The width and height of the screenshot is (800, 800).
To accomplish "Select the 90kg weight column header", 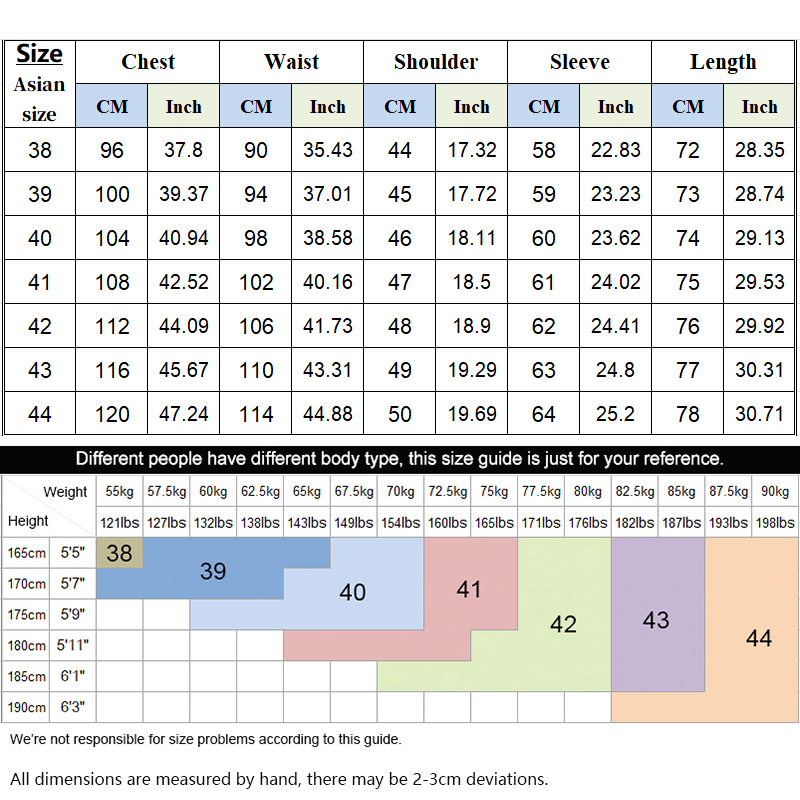I will tap(774, 491).
